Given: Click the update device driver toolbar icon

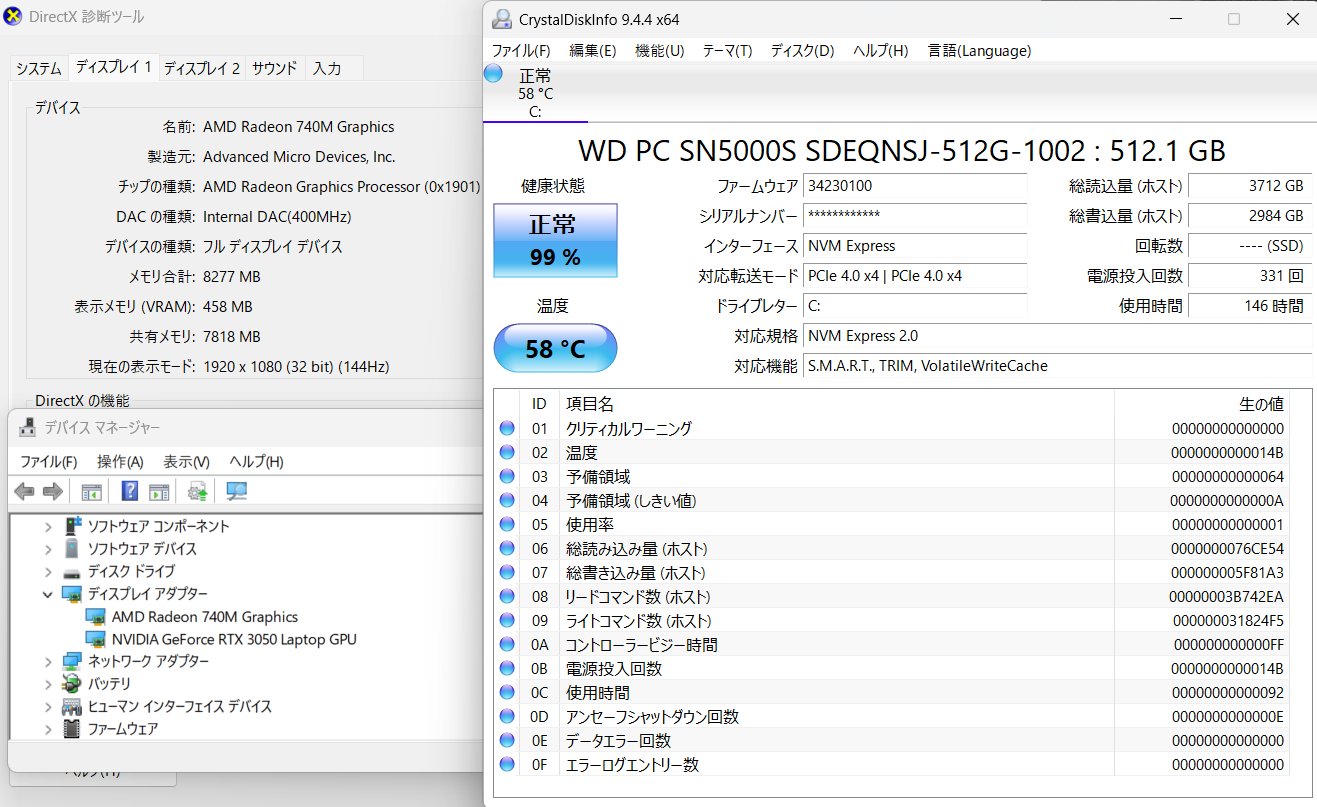Looking at the screenshot, I should pos(198,491).
